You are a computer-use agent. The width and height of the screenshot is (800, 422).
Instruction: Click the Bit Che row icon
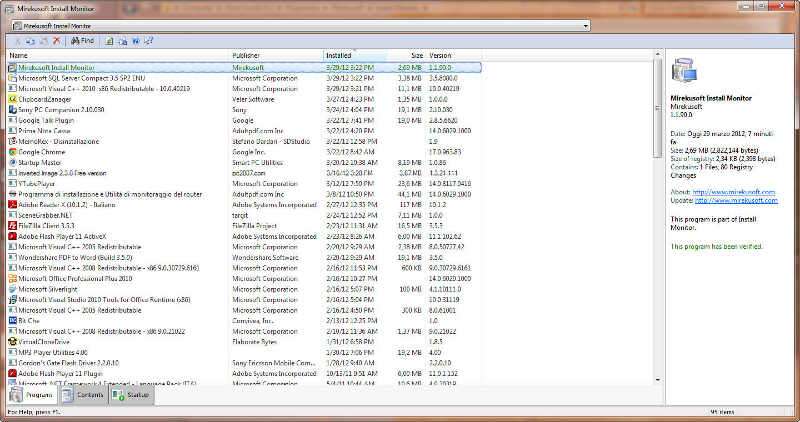(13, 320)
